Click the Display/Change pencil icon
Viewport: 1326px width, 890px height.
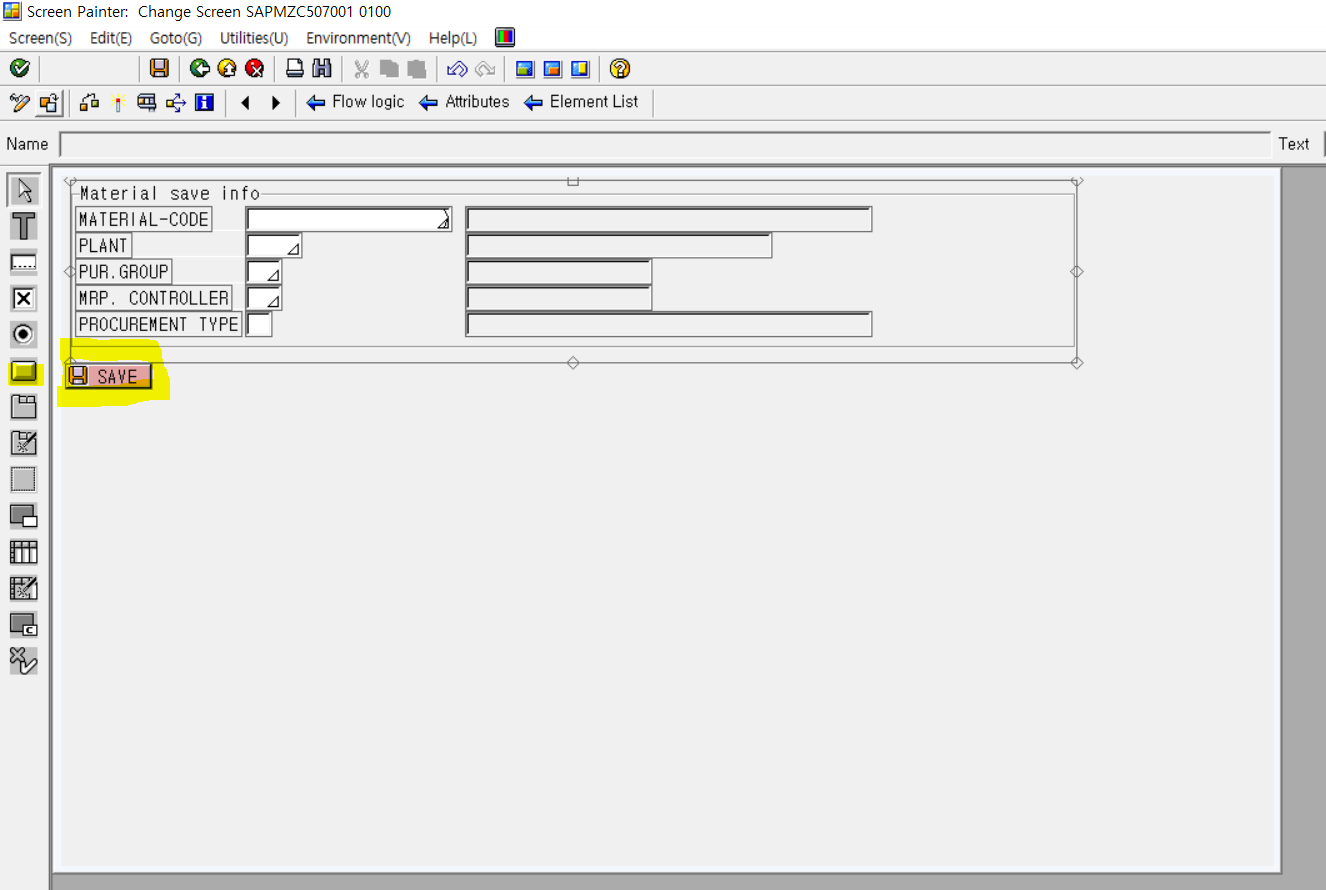[x=19, y=102]
